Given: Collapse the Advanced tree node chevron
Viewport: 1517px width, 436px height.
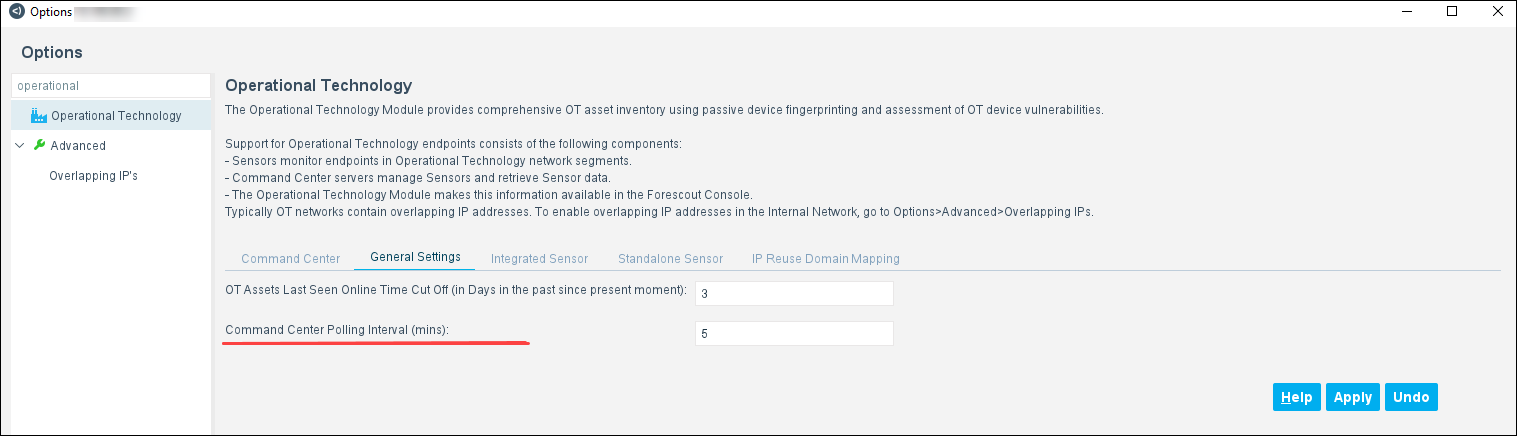Looking at the screenshot, I should coord(20,145).
